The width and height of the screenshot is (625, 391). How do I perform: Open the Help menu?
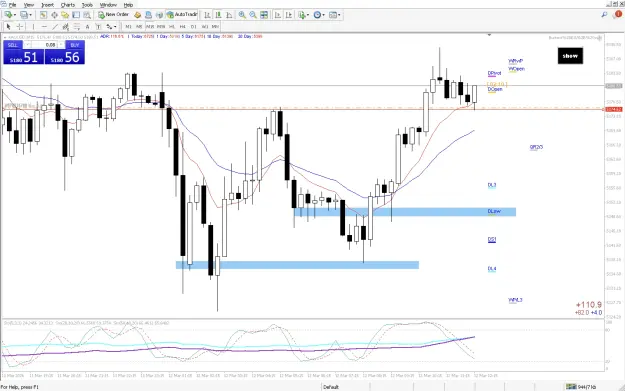coord(128,5)
